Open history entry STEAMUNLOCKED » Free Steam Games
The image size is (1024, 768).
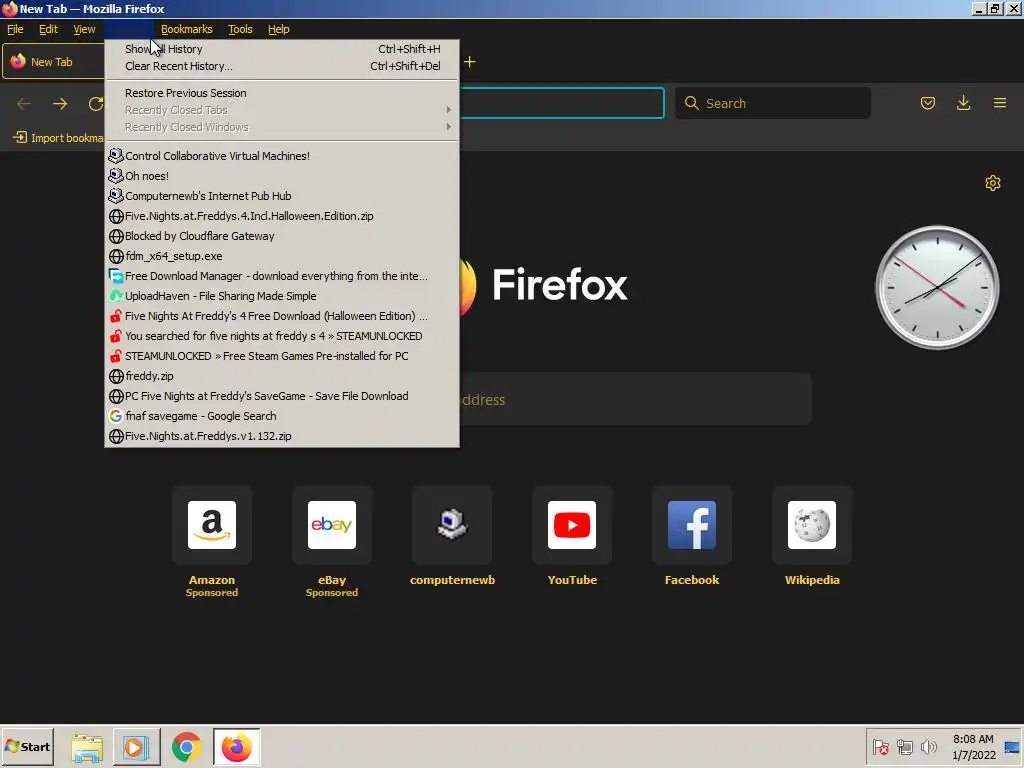coord(282,356)
